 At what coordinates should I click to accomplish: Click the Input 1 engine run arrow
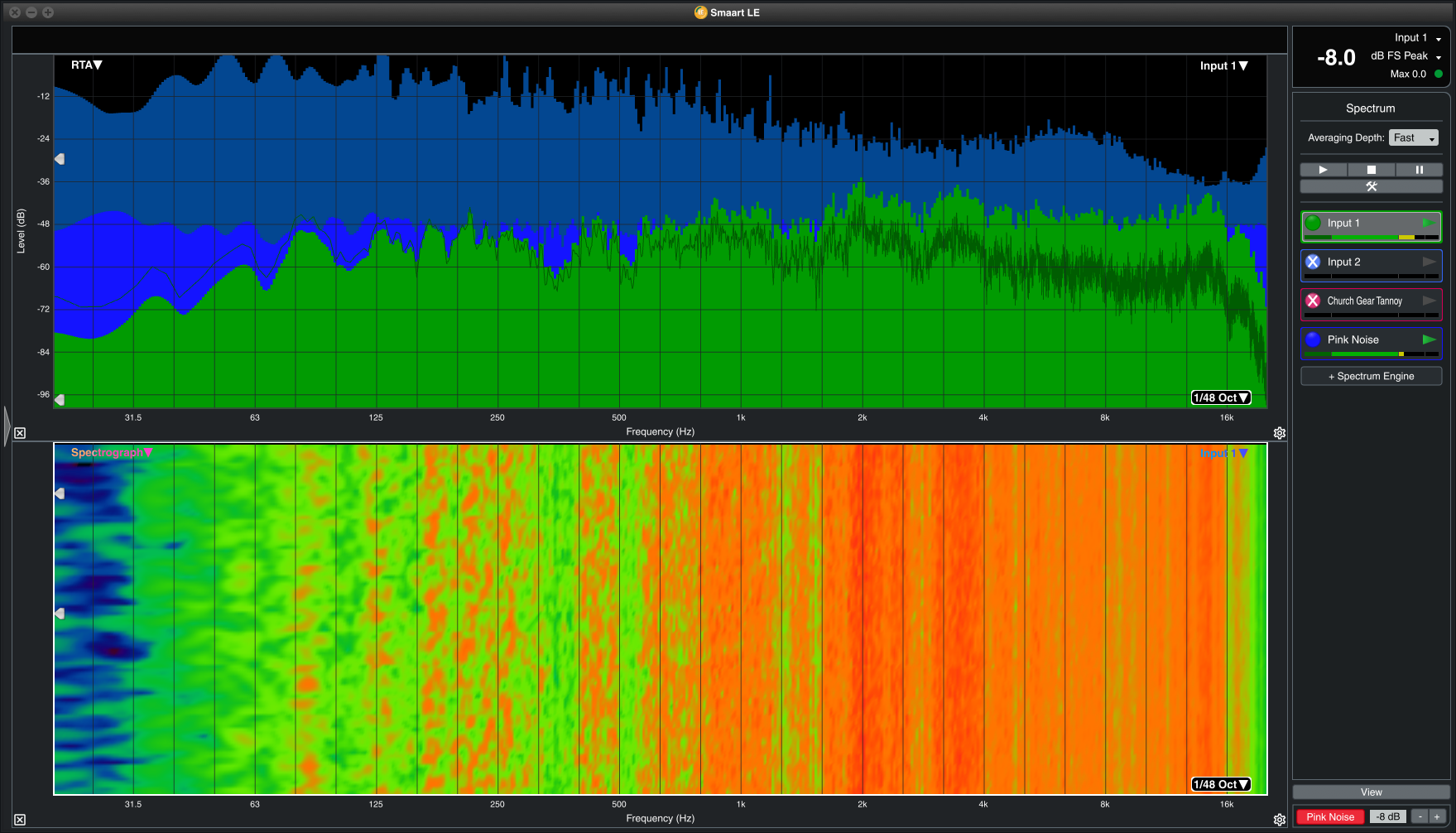(1429, 223)
